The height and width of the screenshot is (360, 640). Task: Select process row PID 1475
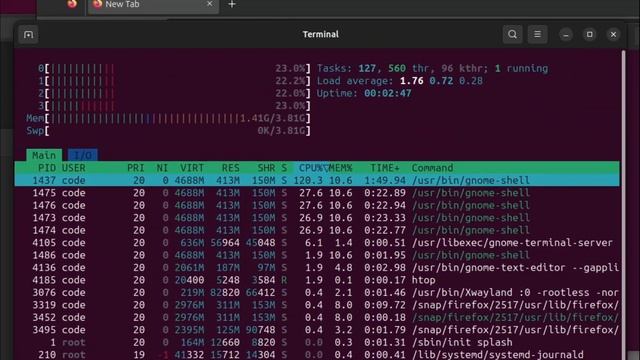317,193
